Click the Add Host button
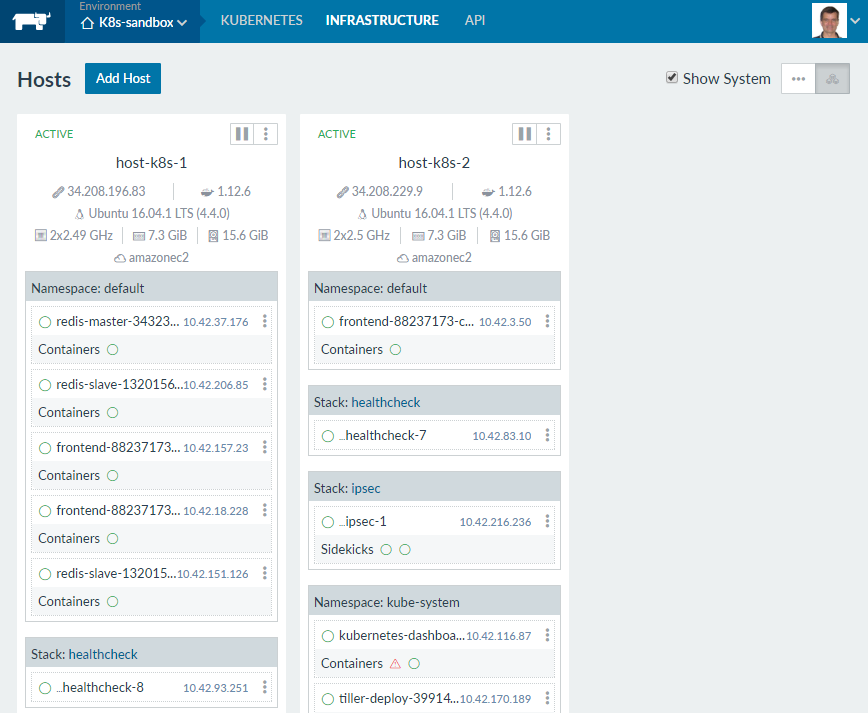Viewport: 868px width, 713px height. click(123, 79)
